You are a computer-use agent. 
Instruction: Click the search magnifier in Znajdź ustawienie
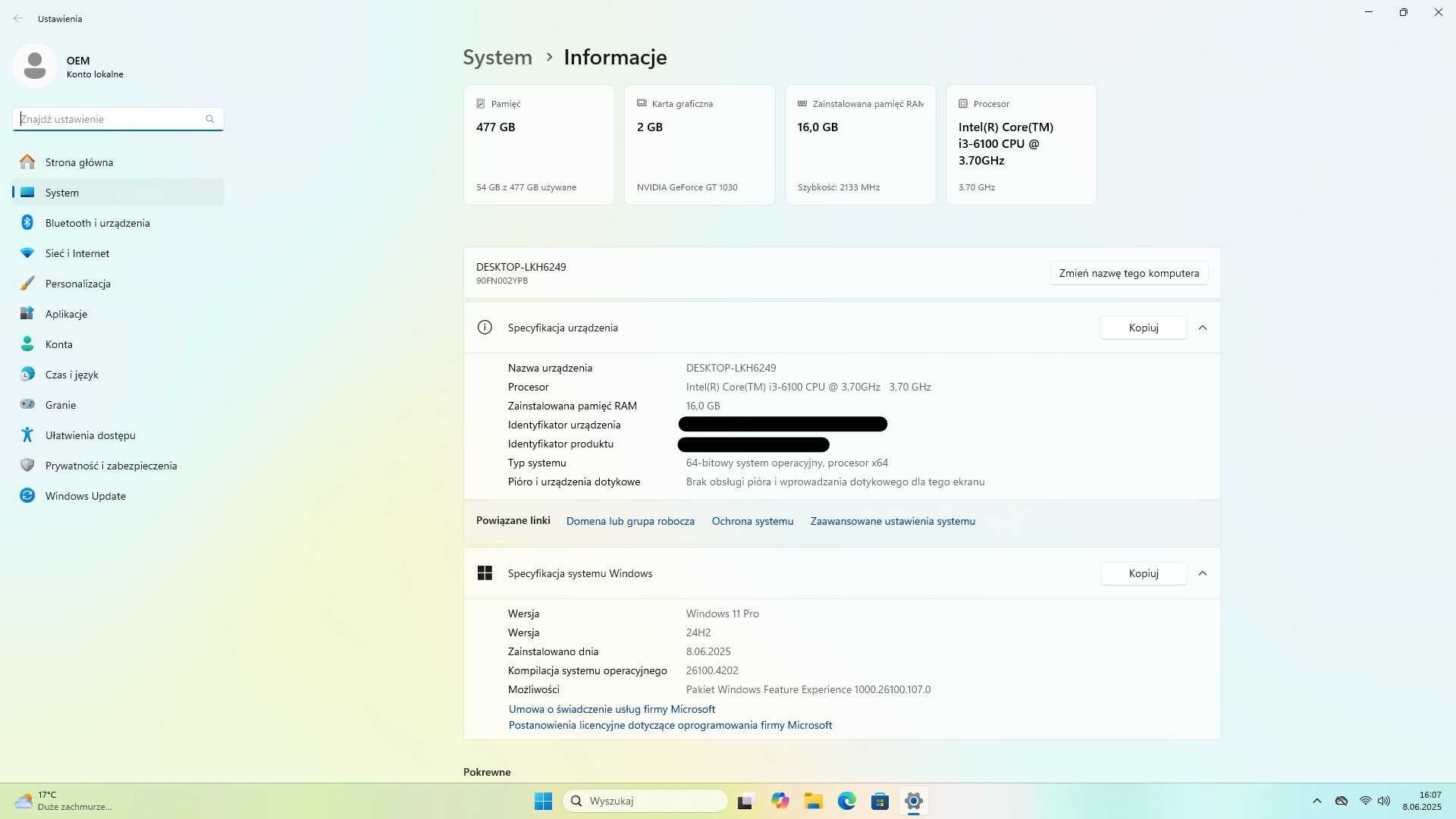tap(210, 119)
